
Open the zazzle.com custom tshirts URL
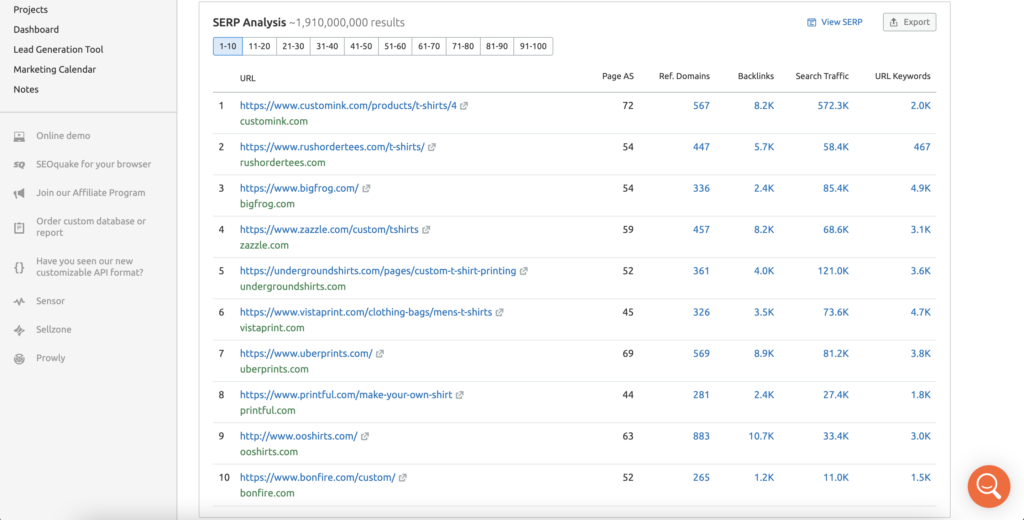click(x=329, y=230)
